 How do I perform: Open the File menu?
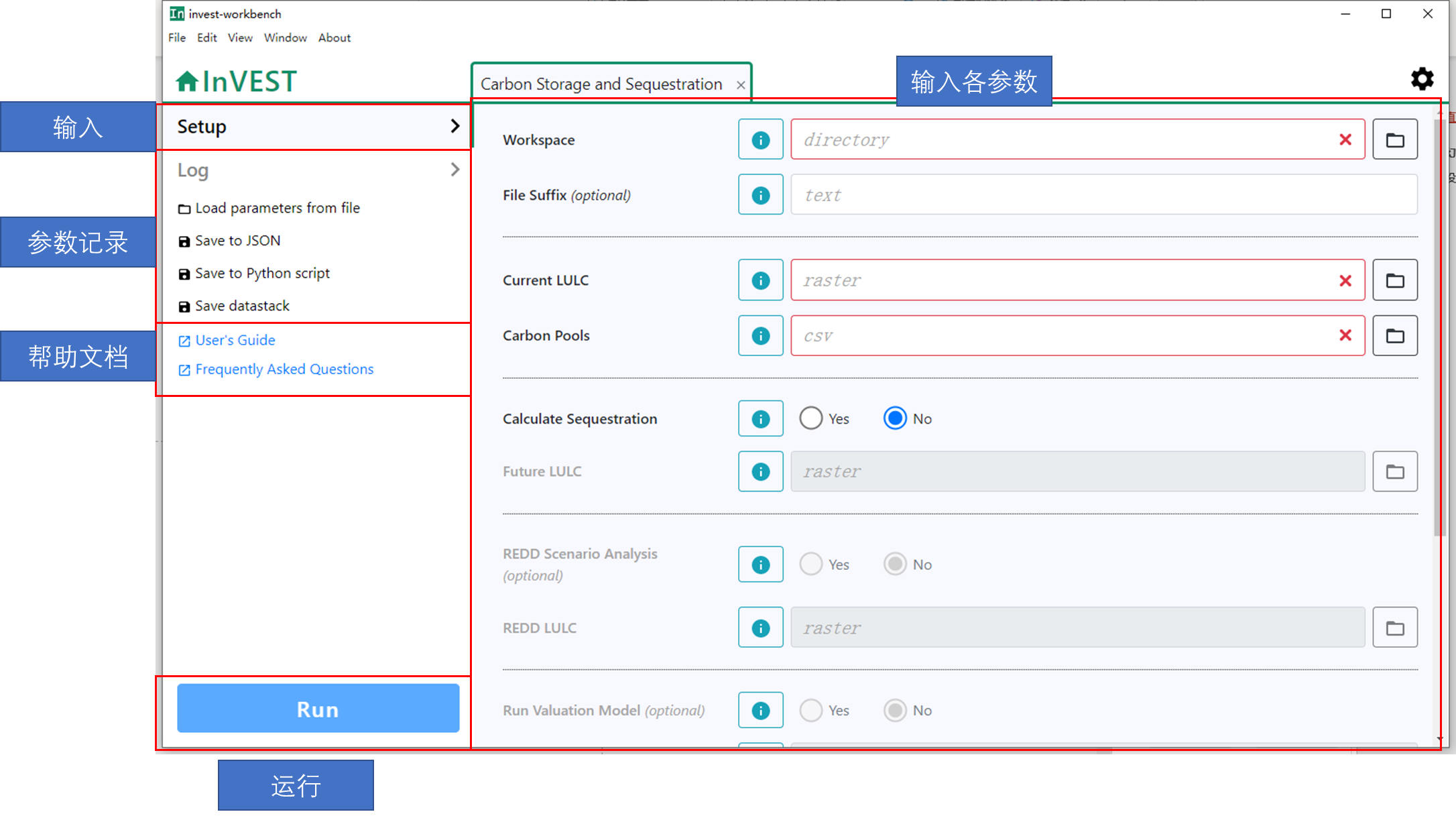click(177, 38)
